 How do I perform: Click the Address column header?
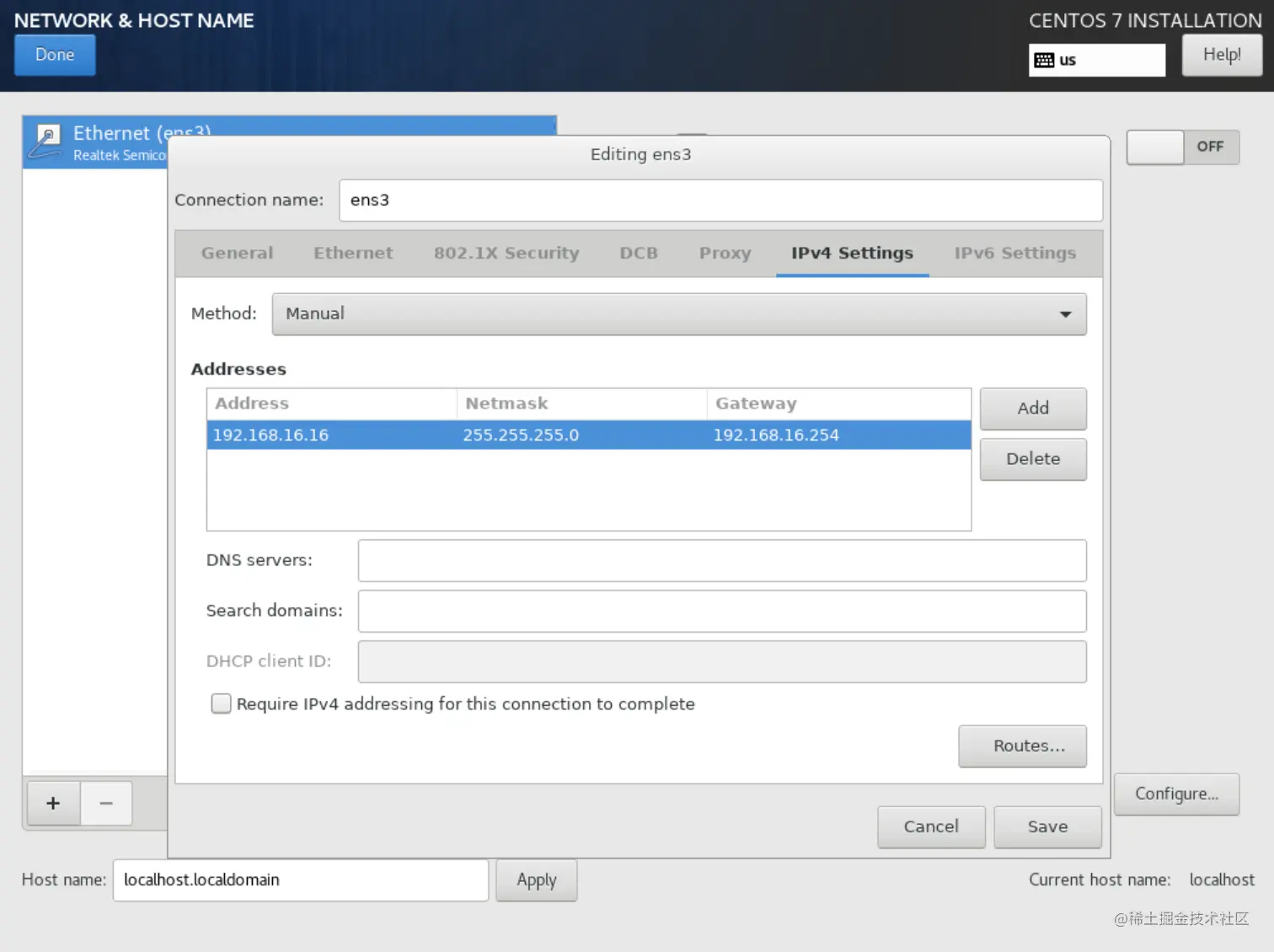click(x=332, y=404)
